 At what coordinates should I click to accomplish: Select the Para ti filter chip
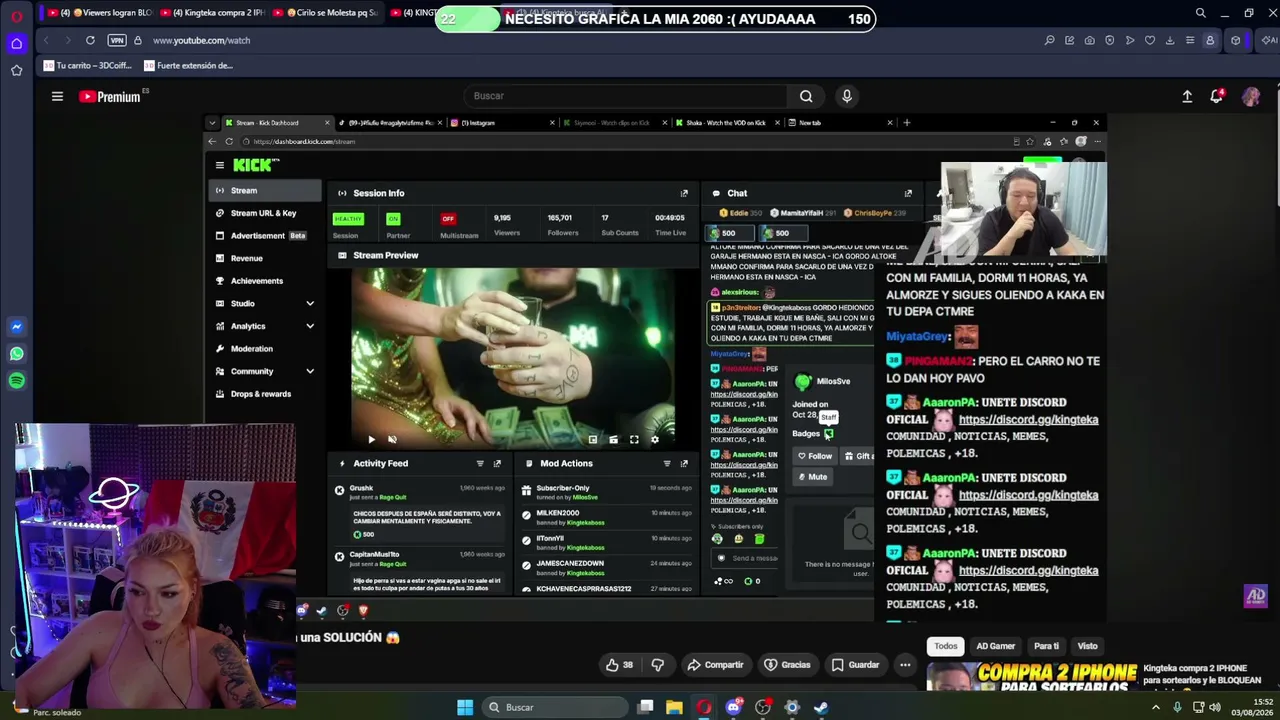tap(1046, 646)
